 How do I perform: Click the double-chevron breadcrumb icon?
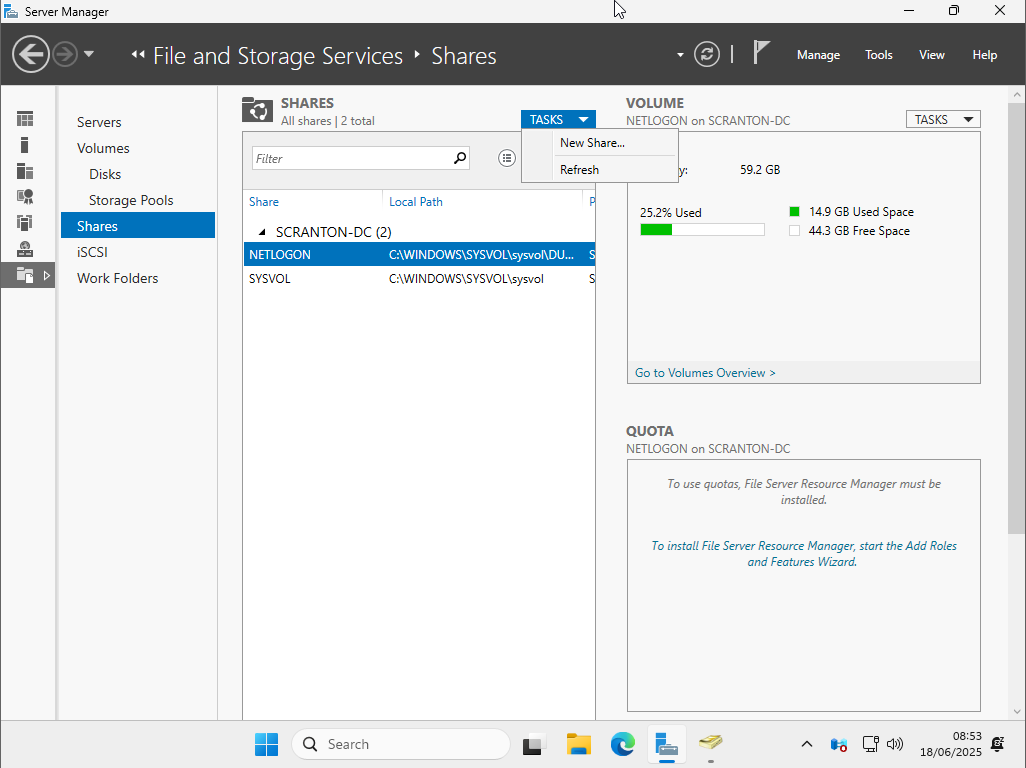[137, 55]
